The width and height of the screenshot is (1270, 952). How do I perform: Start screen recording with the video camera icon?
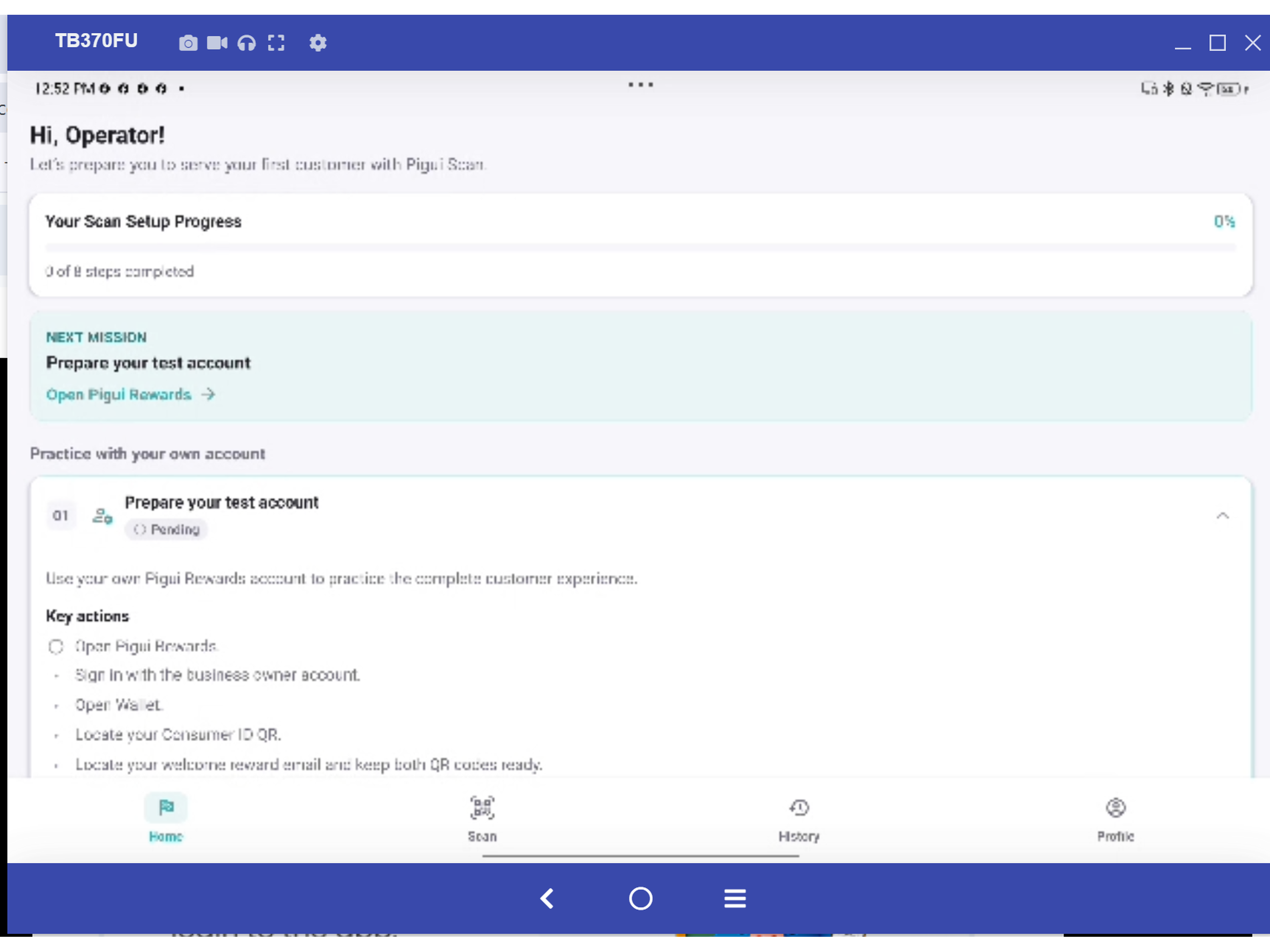[x=217, y=43]
